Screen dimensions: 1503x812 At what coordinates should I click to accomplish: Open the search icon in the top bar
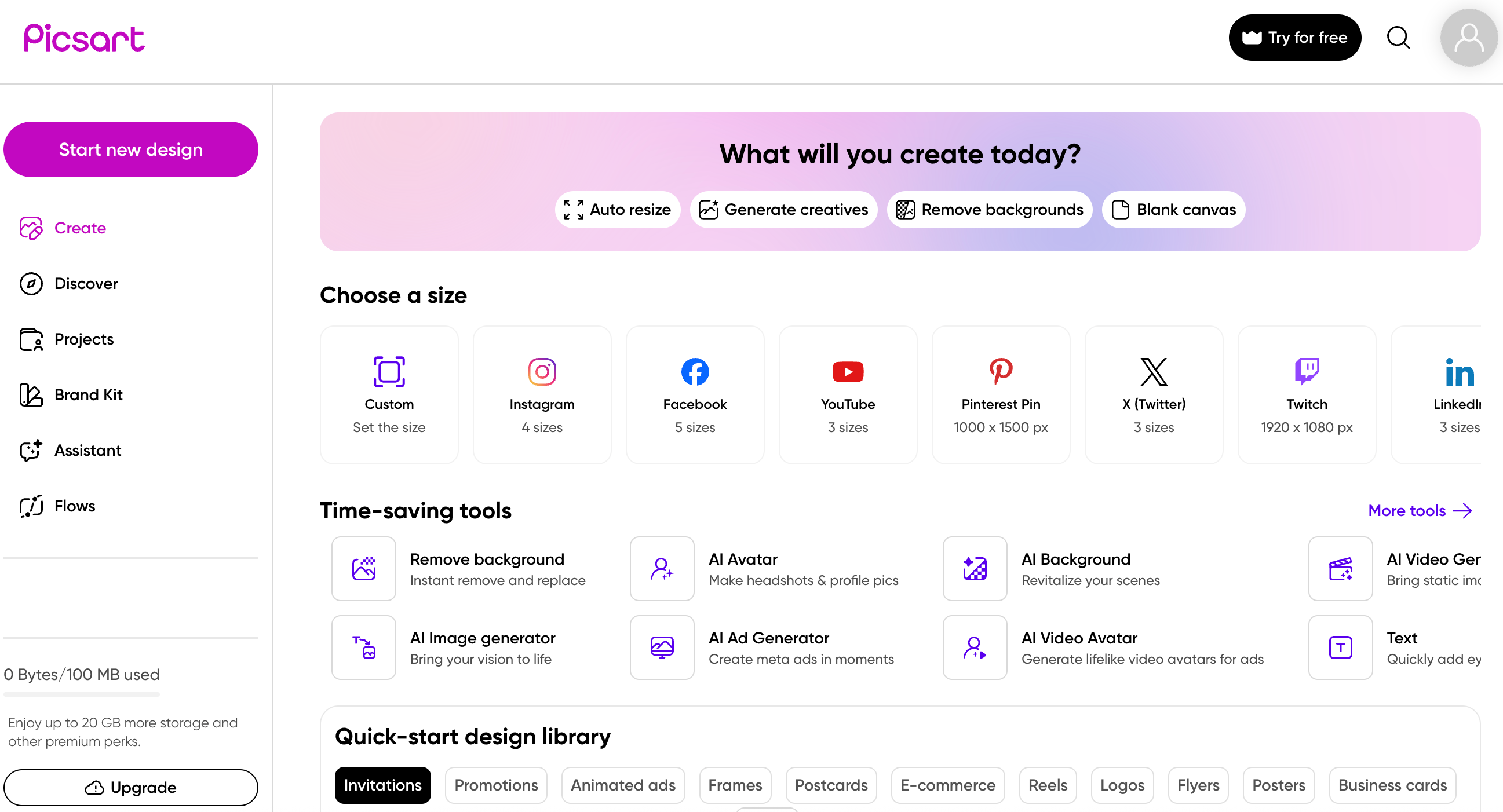pyautogui.click(x=1398, y=37)
